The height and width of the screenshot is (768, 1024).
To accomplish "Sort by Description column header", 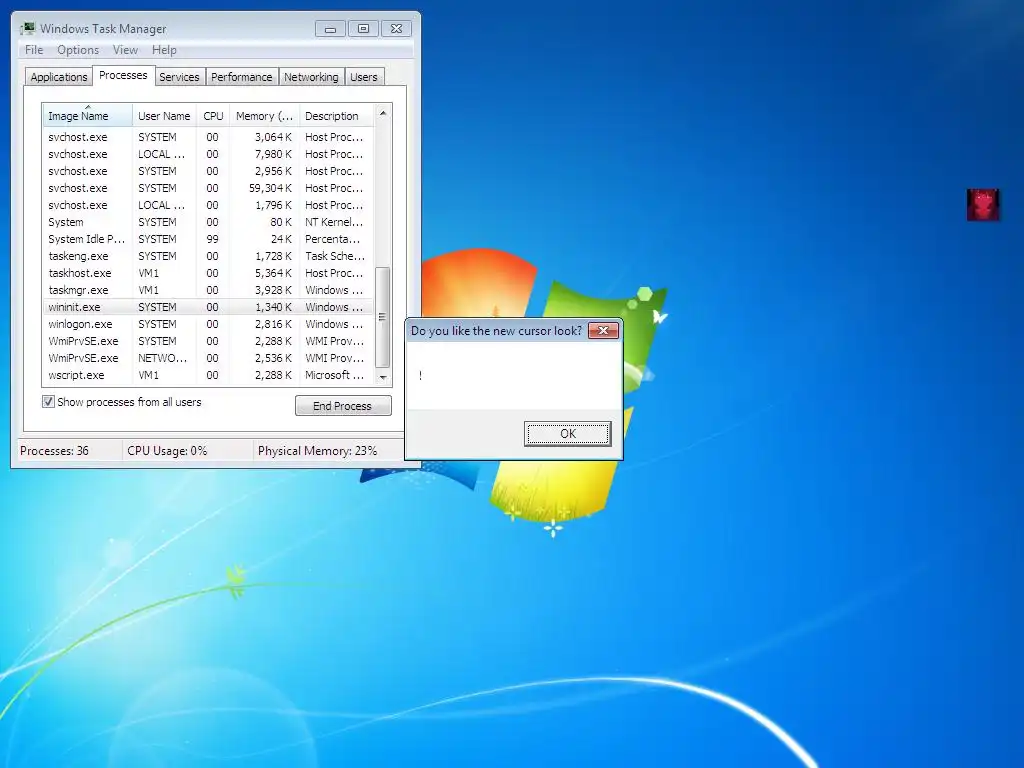I will (336, 116).
